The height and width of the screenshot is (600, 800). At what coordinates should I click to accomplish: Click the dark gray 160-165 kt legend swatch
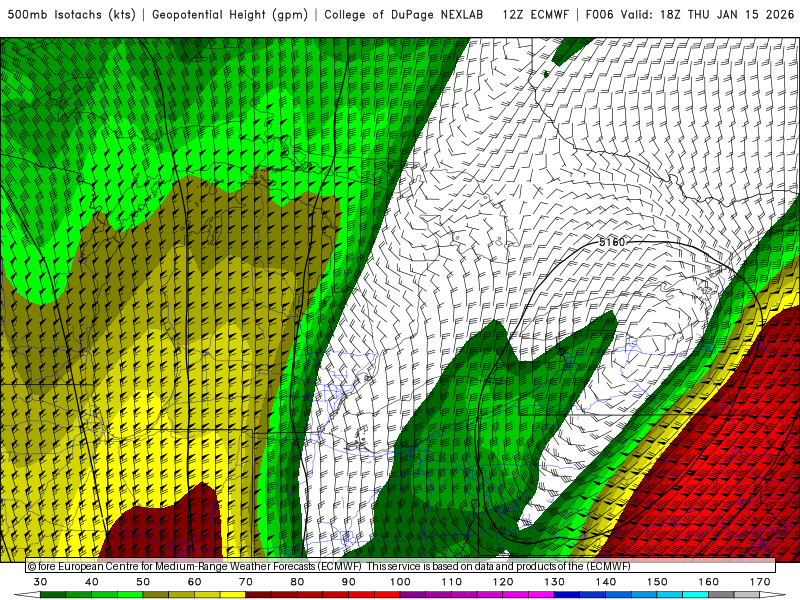[x=721, y=595]
